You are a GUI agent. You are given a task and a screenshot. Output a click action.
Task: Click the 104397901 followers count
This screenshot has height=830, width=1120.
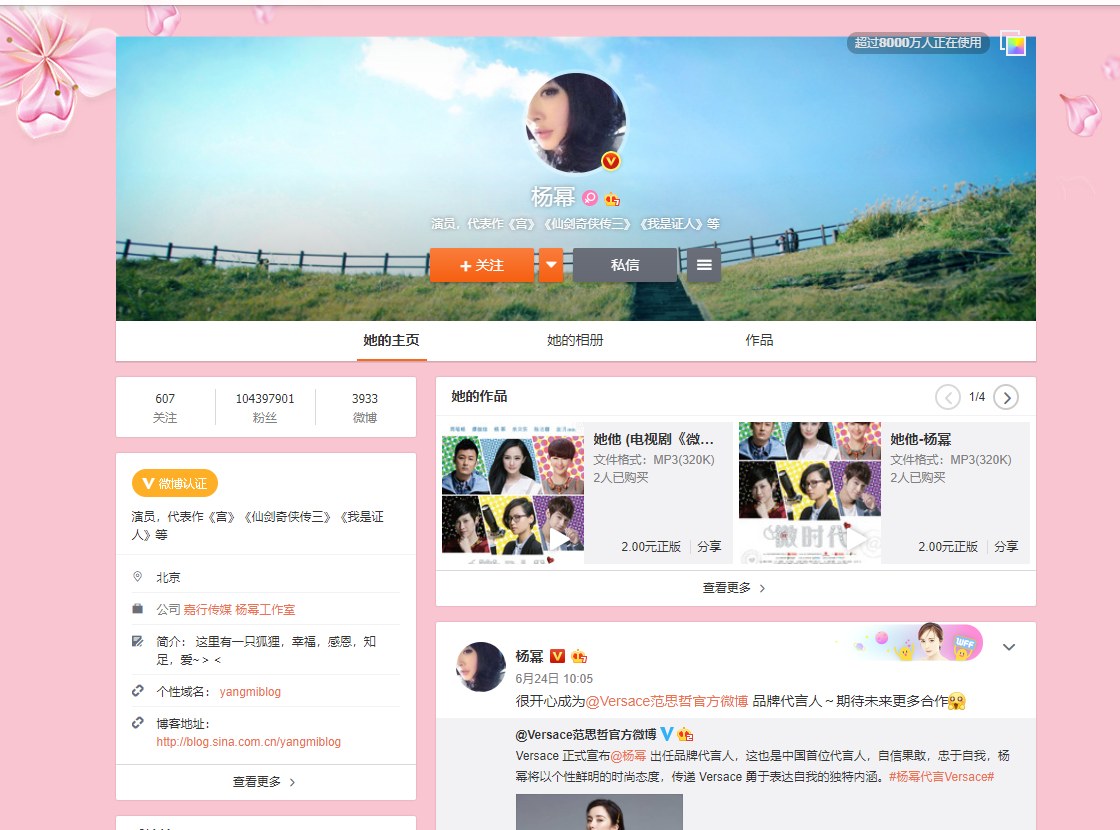(265, 398)
